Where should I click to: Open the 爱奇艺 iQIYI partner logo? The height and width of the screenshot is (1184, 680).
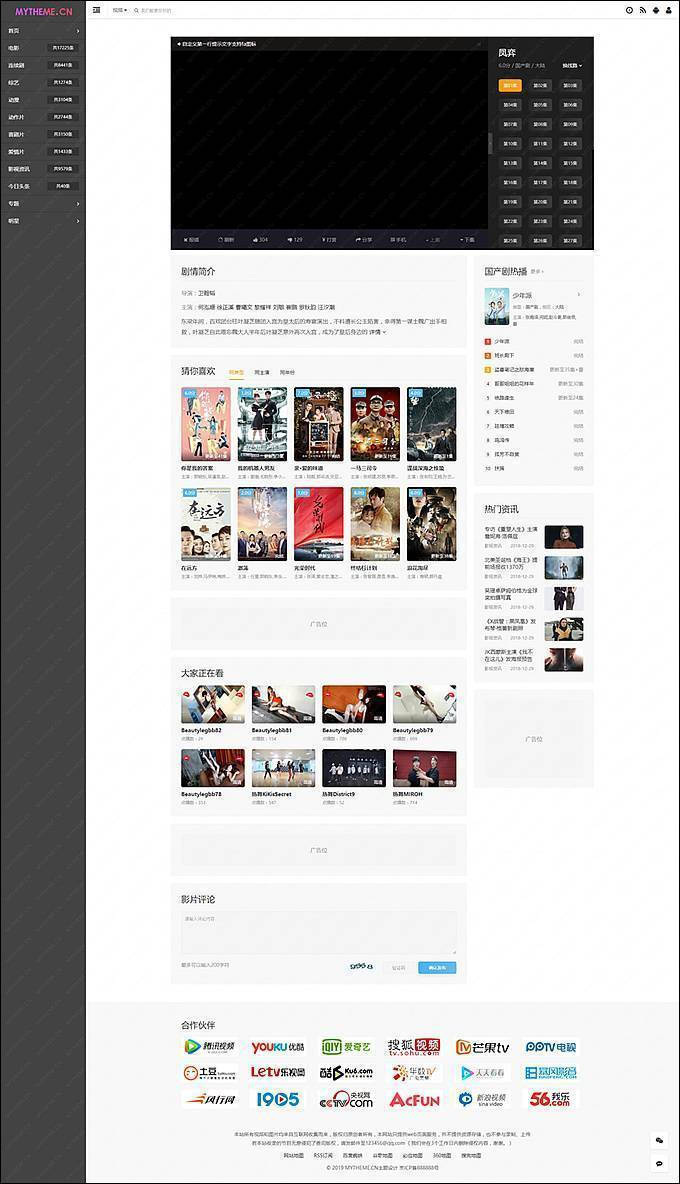click(346, 1047)
